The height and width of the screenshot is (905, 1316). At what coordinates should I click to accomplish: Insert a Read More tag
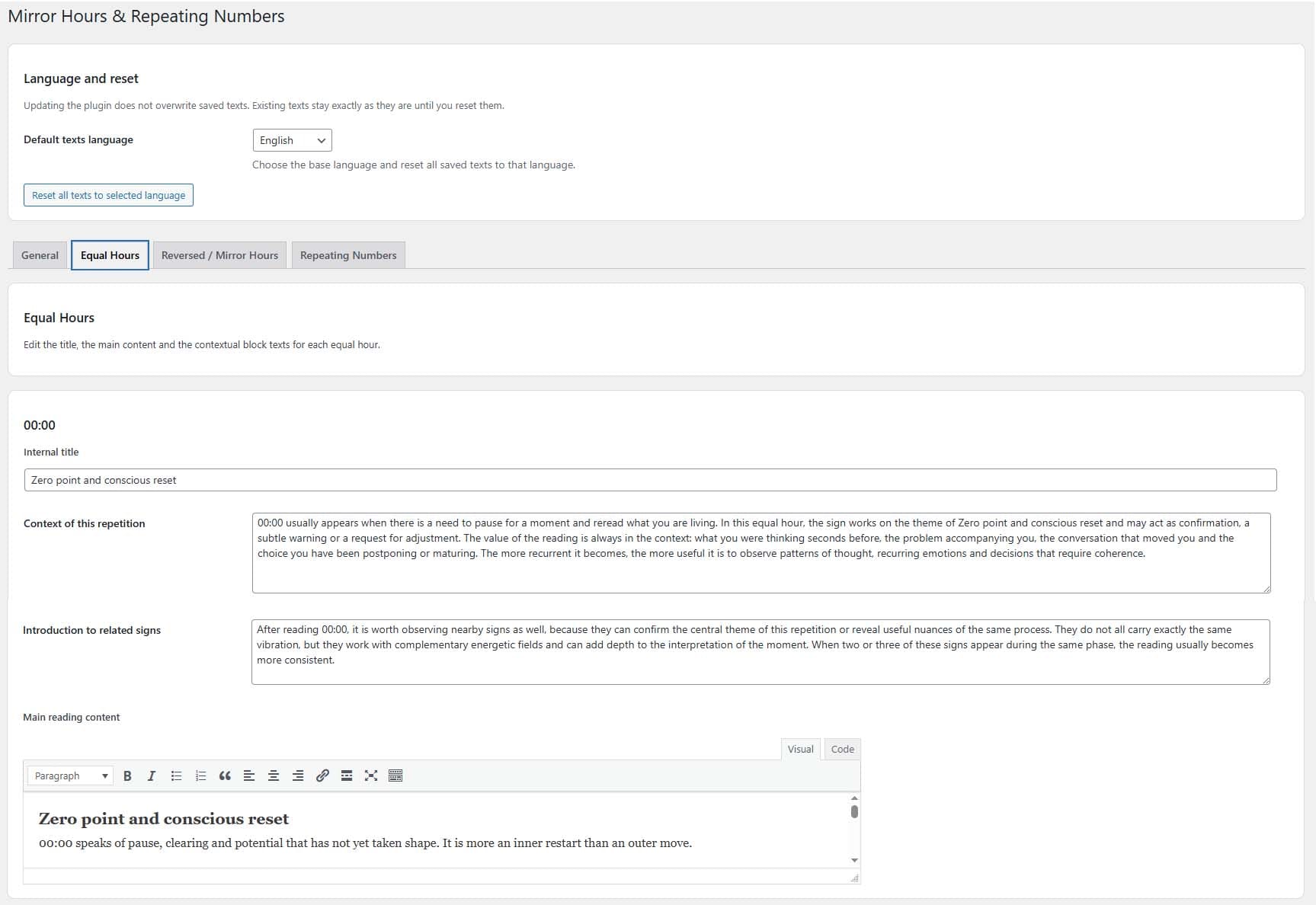point(347,775)
